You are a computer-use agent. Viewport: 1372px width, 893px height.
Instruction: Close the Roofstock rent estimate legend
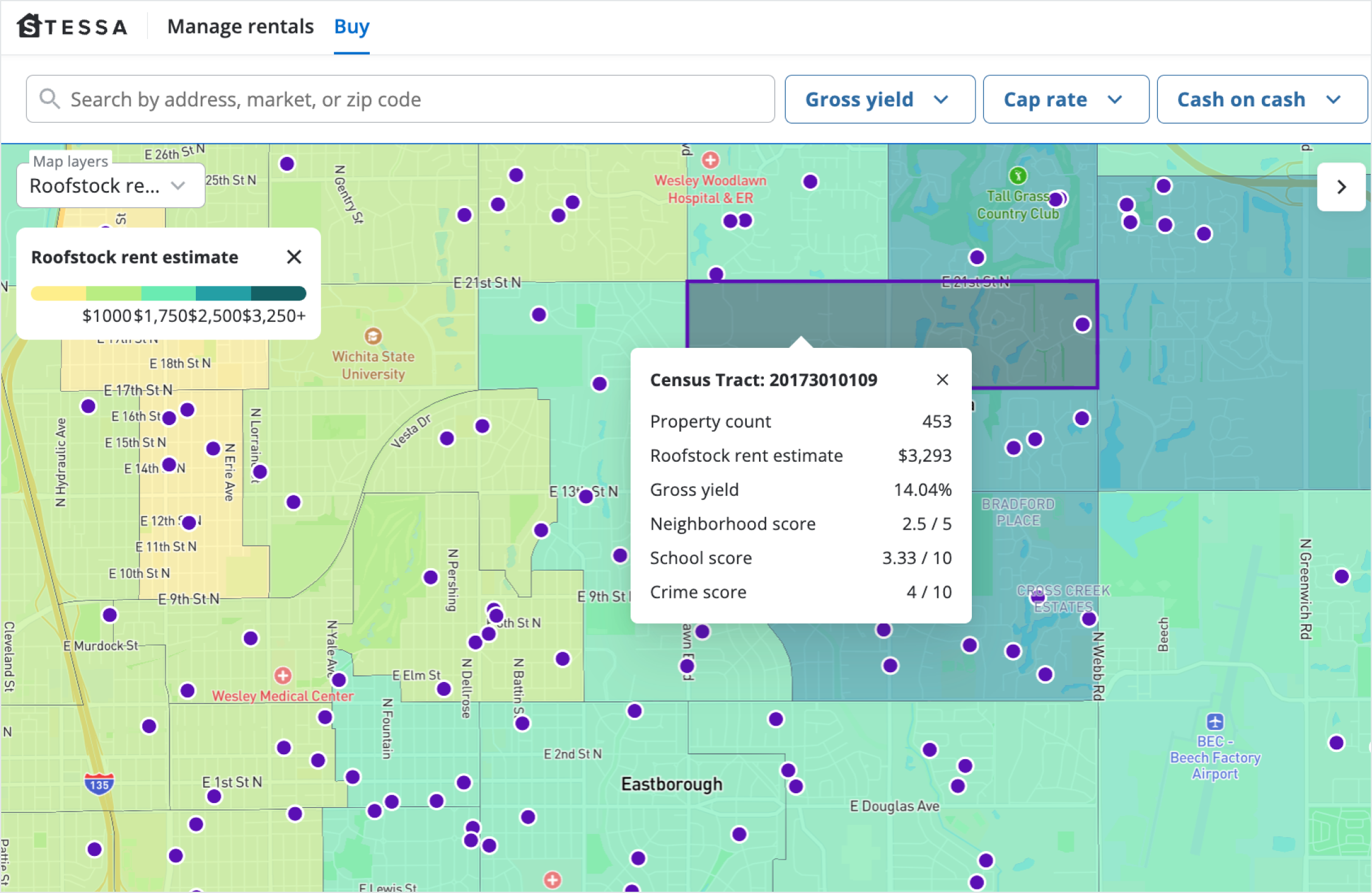[294, 257]
